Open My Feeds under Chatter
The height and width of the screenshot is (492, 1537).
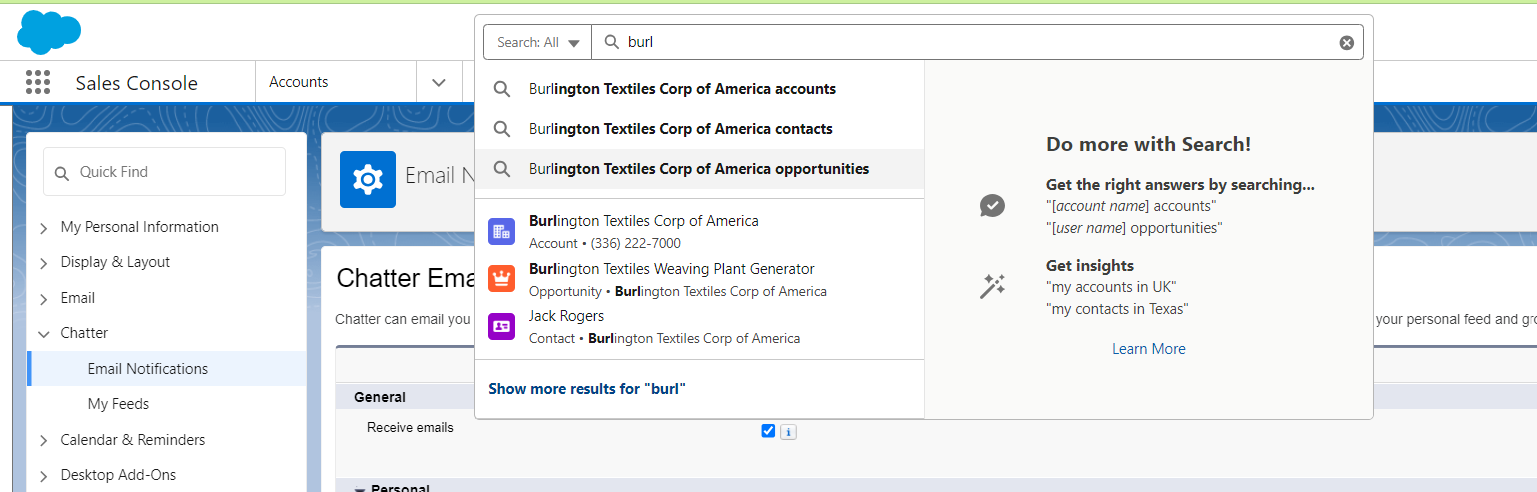pyautogui.click(x=118, y=404)
